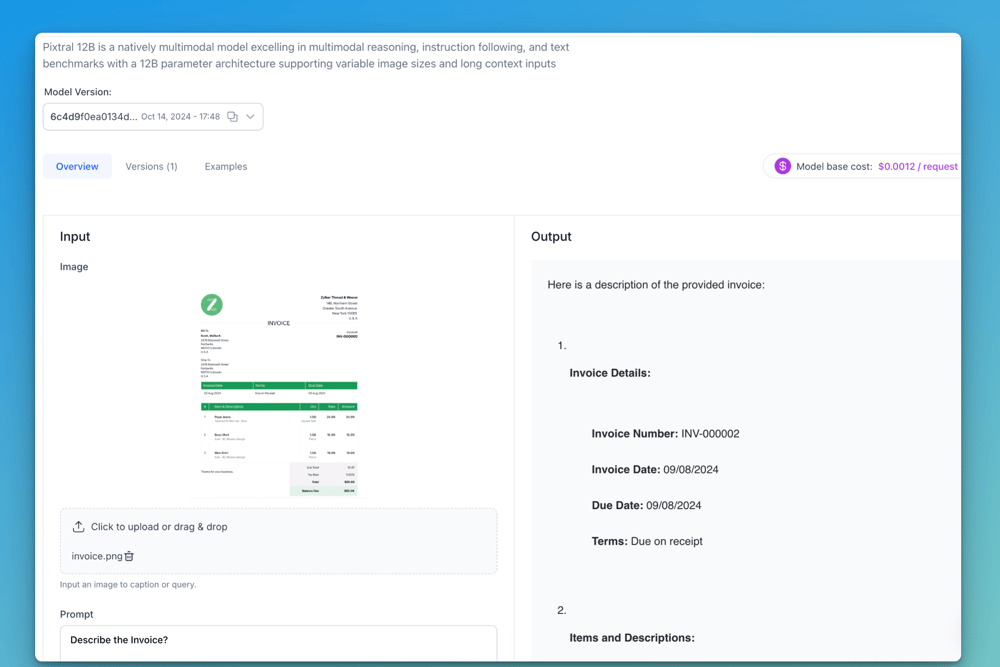Viewport: 1000px width, 667px height.
Task: Click the Oct 14, 2024 version timestamp
Action: pyautogui.click(x=180, y=117)
